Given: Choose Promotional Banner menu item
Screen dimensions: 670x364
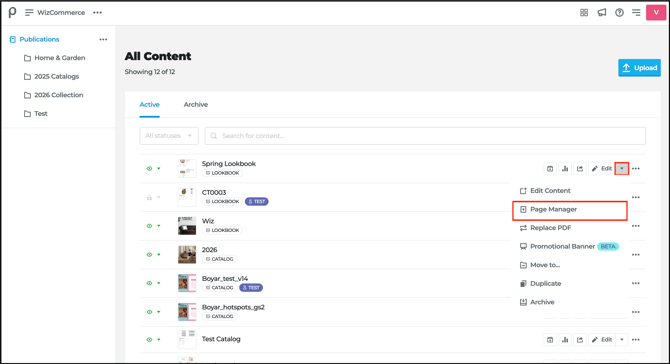Looking at the screenshot, I should [x=570, y=247].
